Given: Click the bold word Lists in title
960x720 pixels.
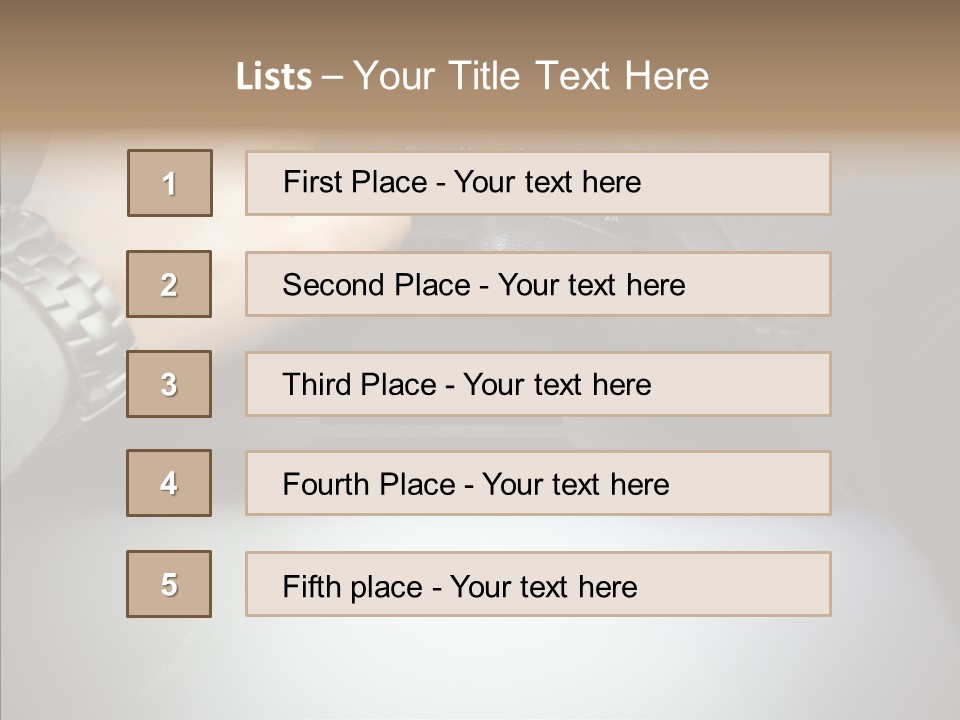Looking at the screenshot, I should (x=274, y=76).
